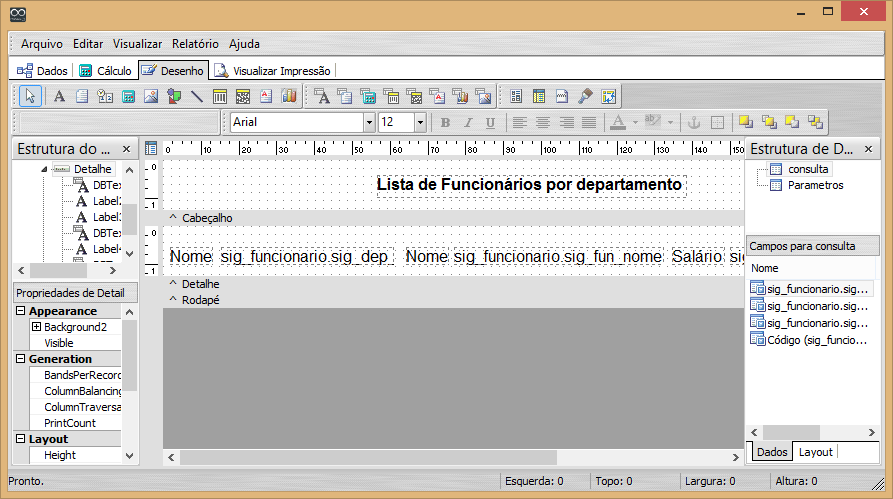Choose the Image component tool
Image resolution: width=893 pixels, height=499 pixels.
click(x=151, y=97)
